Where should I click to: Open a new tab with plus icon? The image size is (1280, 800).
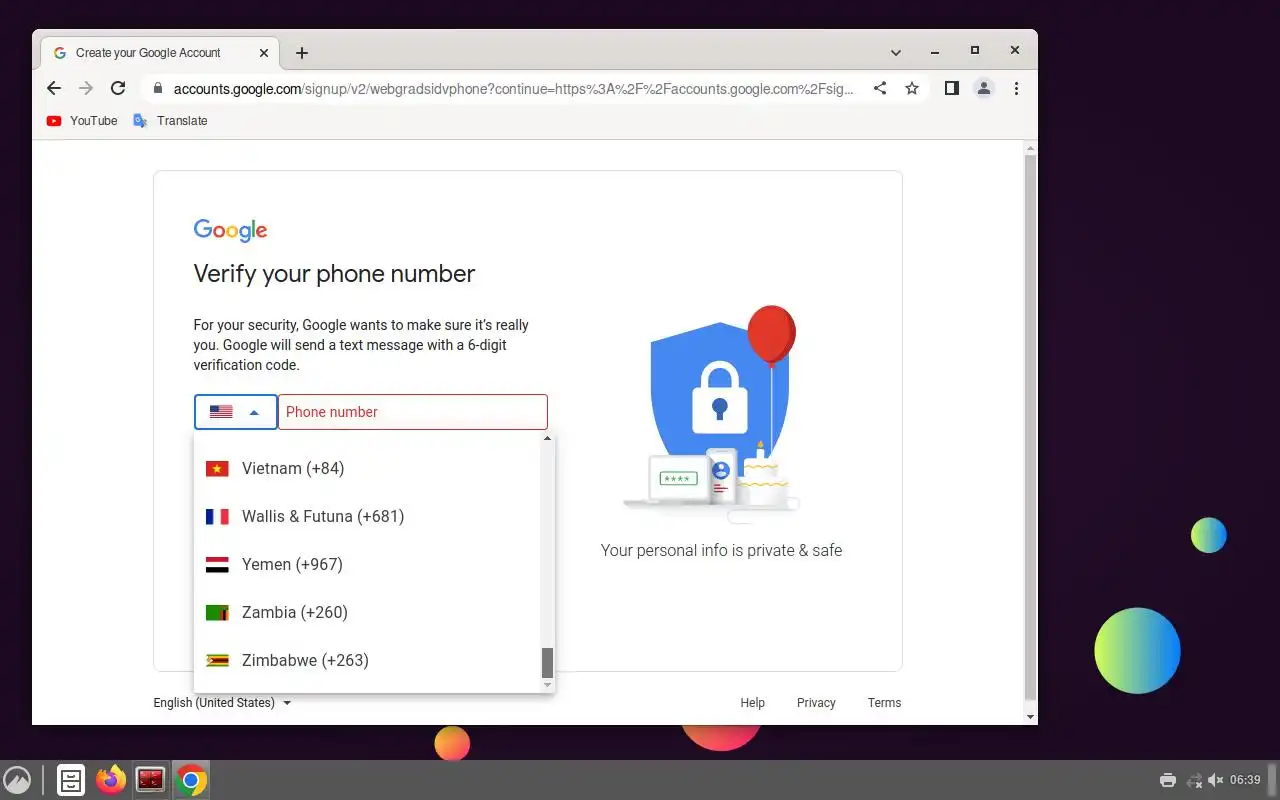click(x=302, y=53)
